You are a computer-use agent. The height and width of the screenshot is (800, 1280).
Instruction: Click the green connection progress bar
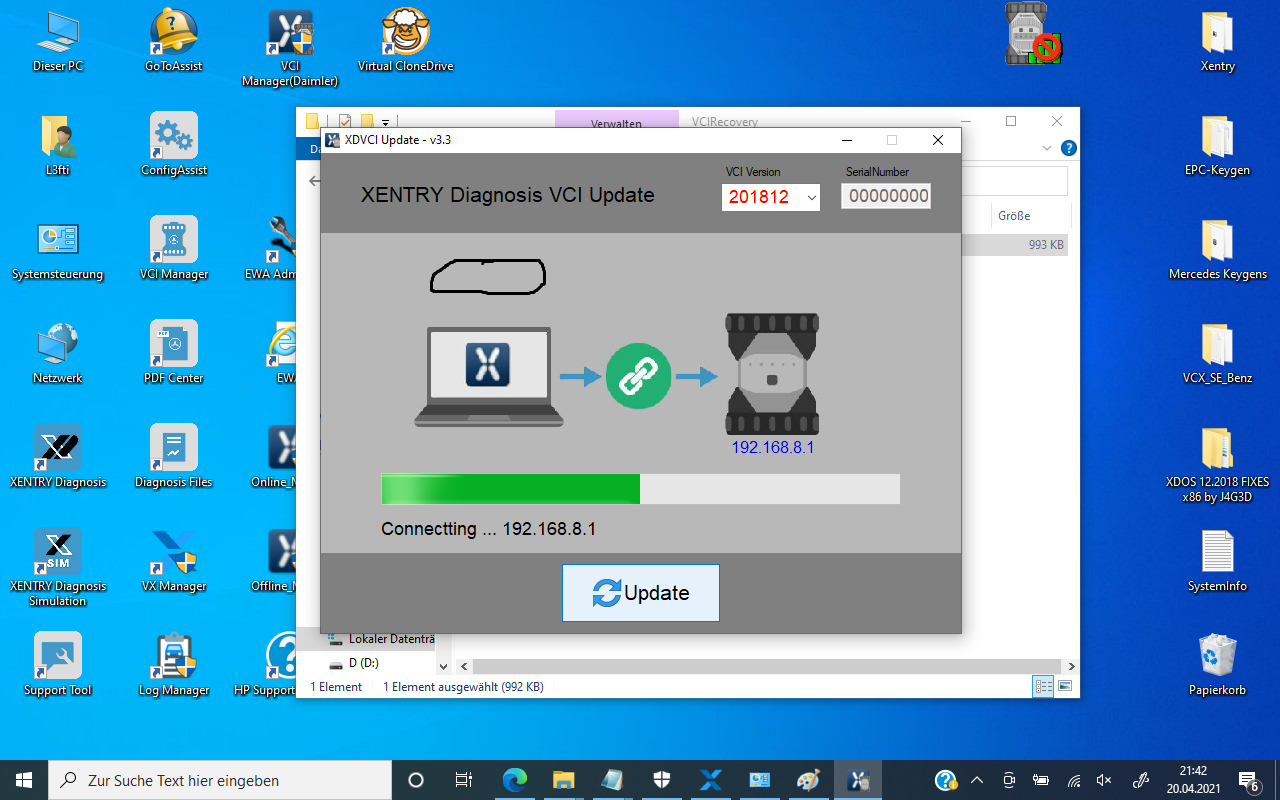point(640,489)
